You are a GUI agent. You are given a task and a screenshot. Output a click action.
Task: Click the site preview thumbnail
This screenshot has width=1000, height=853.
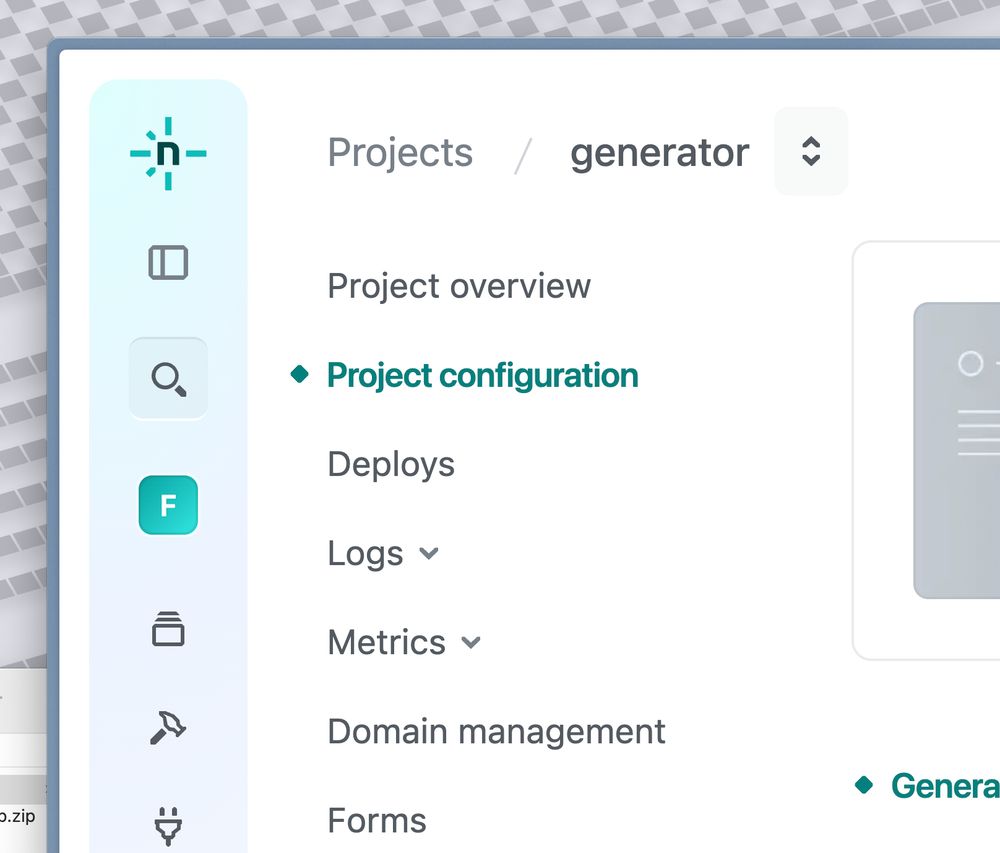point(957,450)
